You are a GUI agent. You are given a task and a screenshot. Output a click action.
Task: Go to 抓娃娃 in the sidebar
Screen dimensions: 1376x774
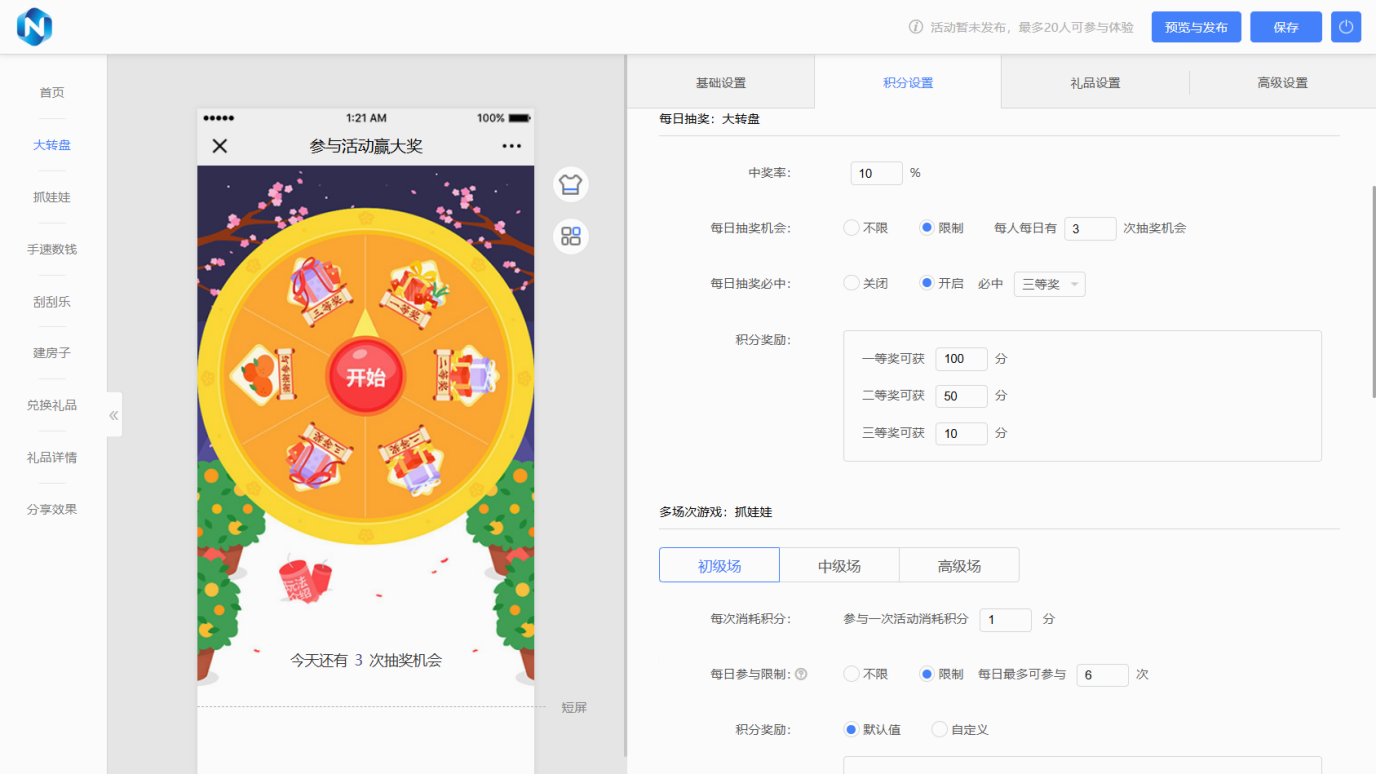52,197
